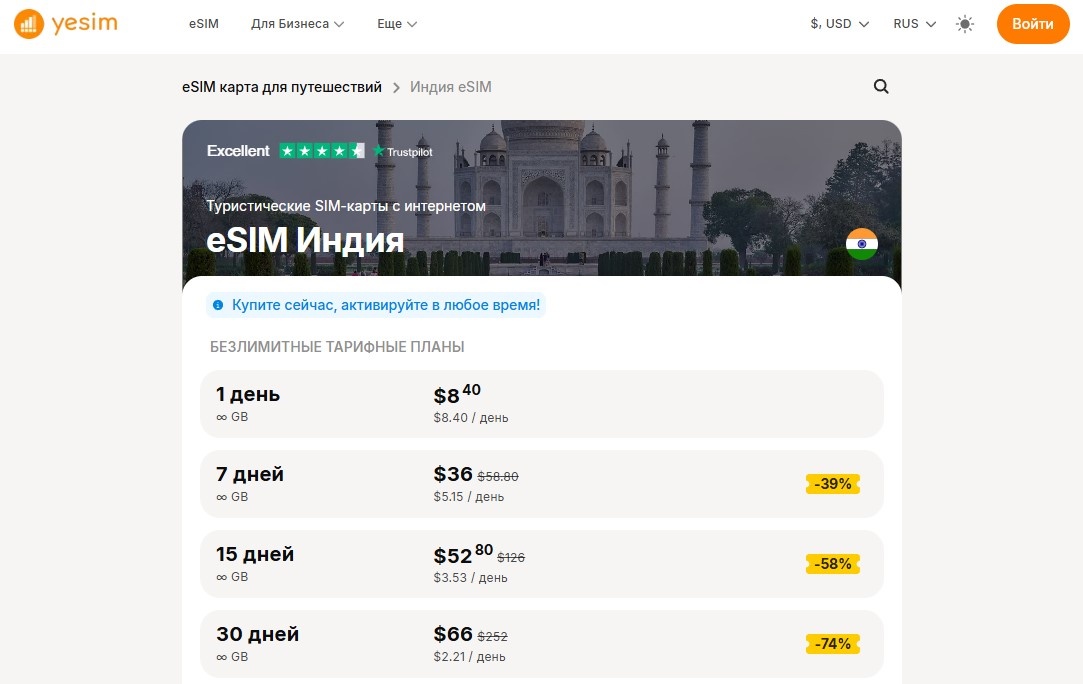The image size is (1083, 684).
Task: Select the eSIM menu item
Action: click(x=203, y=23)
